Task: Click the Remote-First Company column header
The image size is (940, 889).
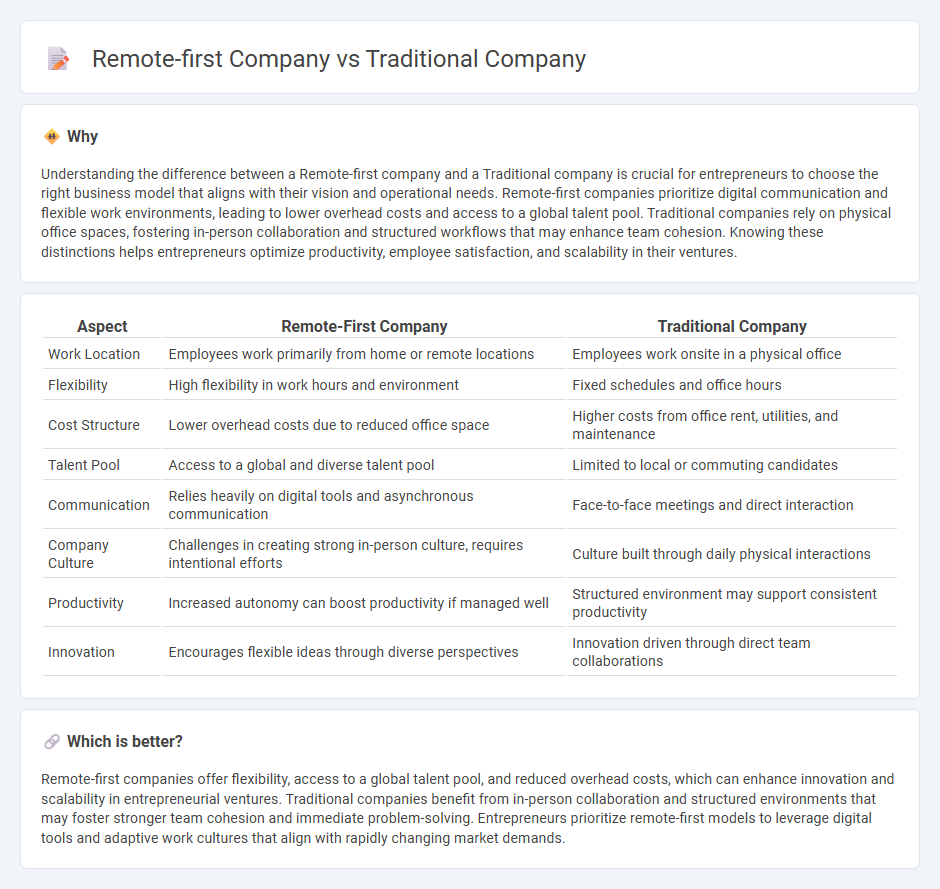Action: point(364,326)
